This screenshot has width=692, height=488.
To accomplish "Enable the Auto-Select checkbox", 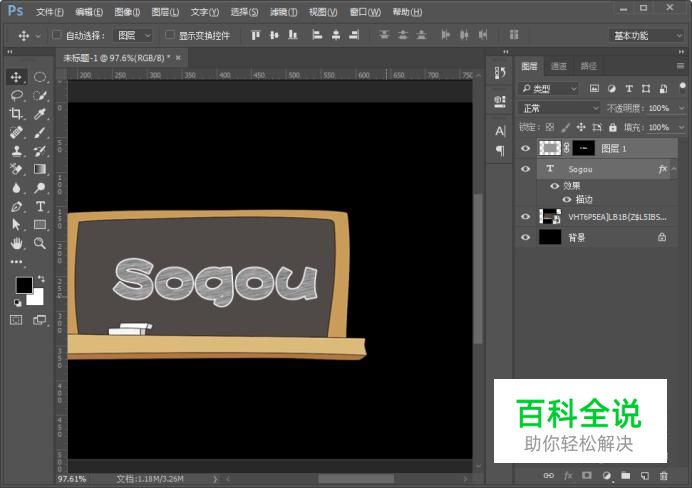I will pos(56,35).
